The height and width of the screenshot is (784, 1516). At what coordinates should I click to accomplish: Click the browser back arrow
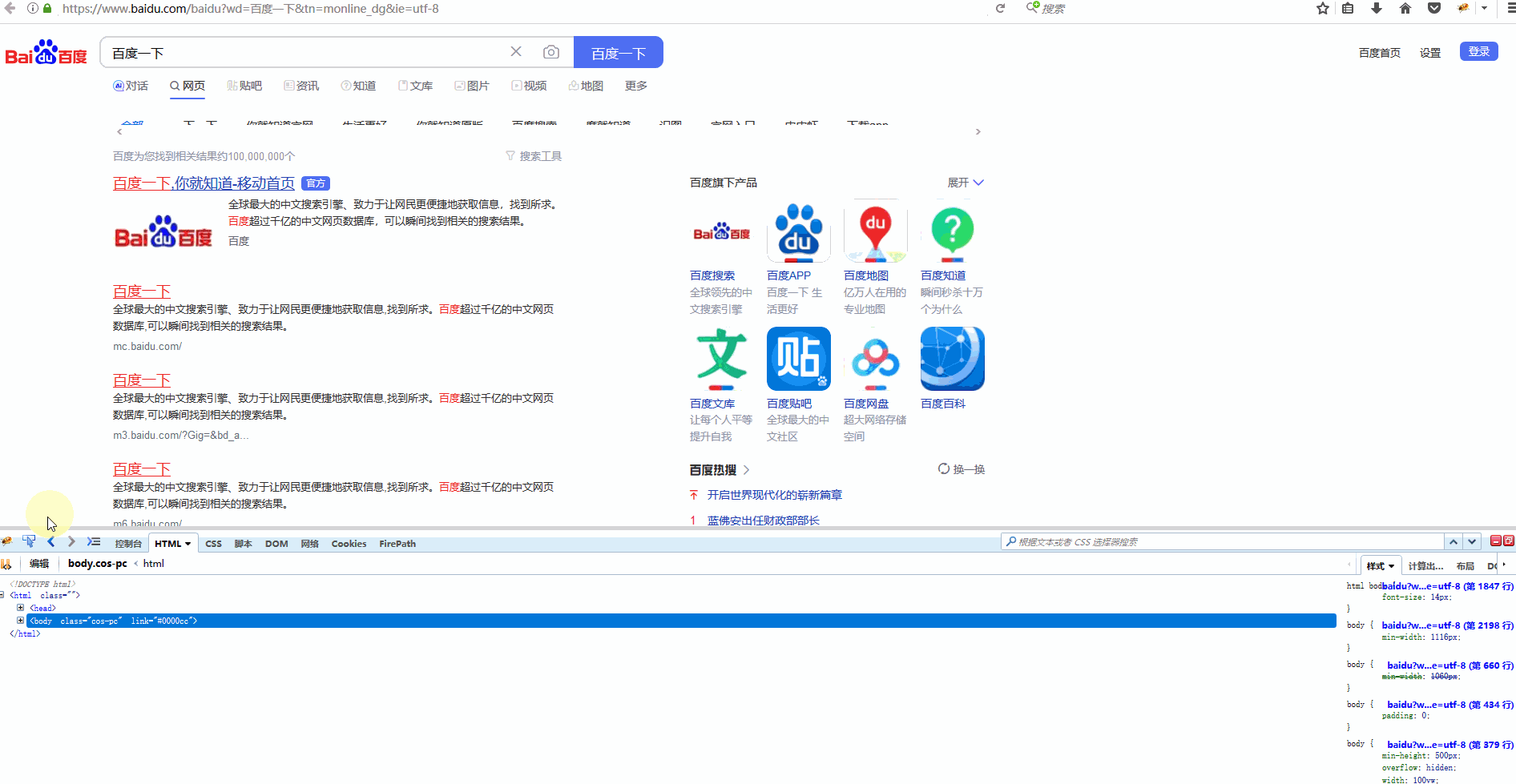click(x=10, y=8)
